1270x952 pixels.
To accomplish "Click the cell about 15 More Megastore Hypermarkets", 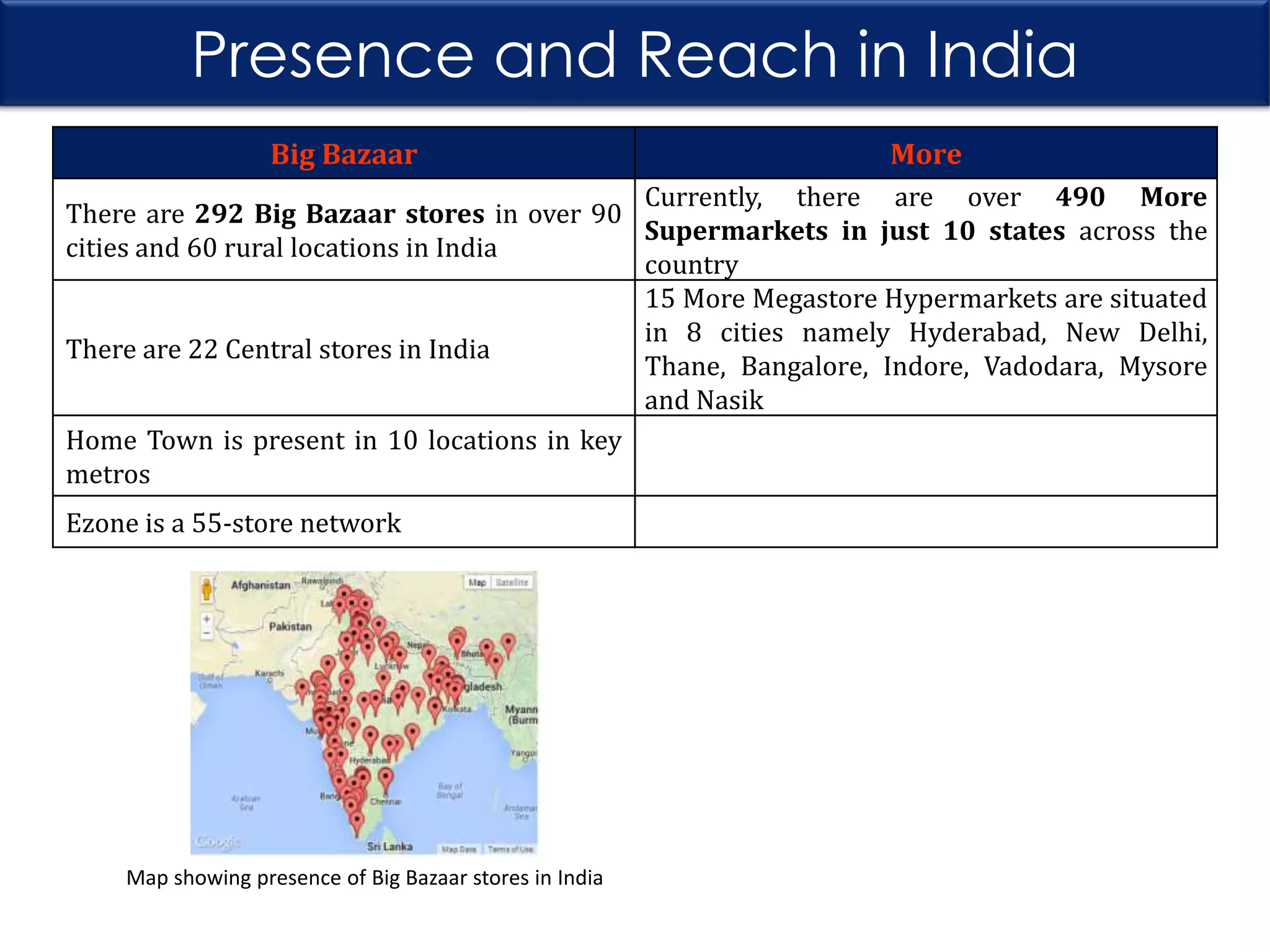I will [x=926, y=348].
